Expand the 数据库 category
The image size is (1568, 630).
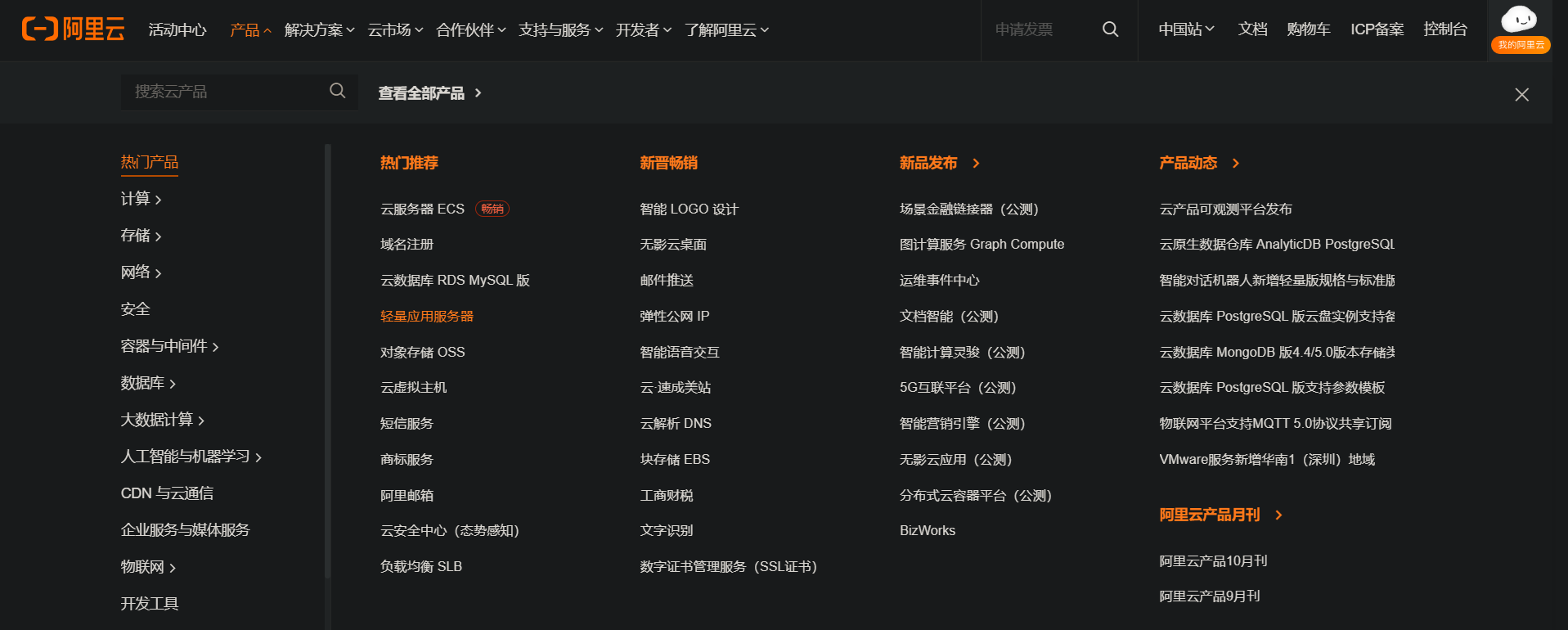pyautogui.click(x=148, y=383)
